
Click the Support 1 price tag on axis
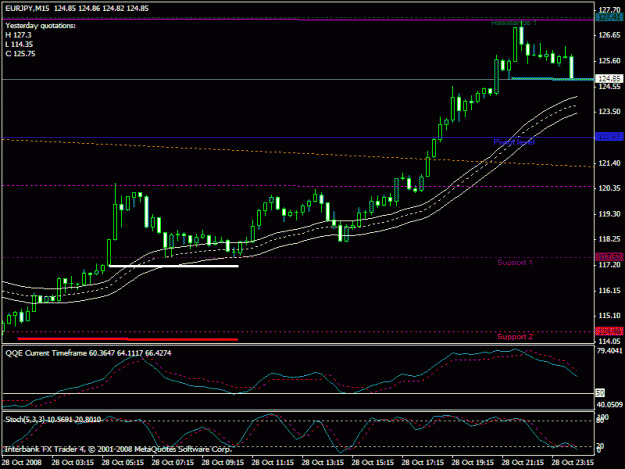pos(609,257)
